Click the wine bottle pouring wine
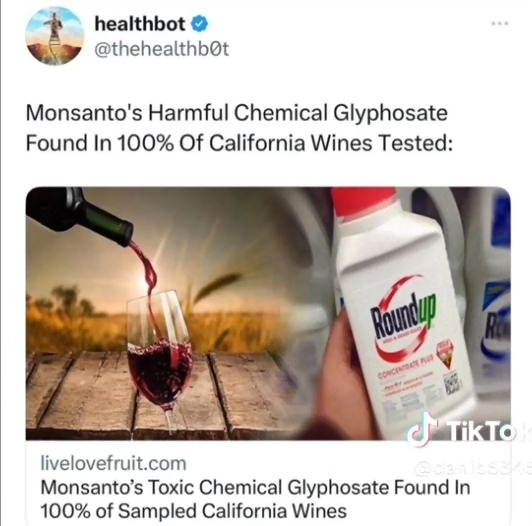 [x=79, y=217]
